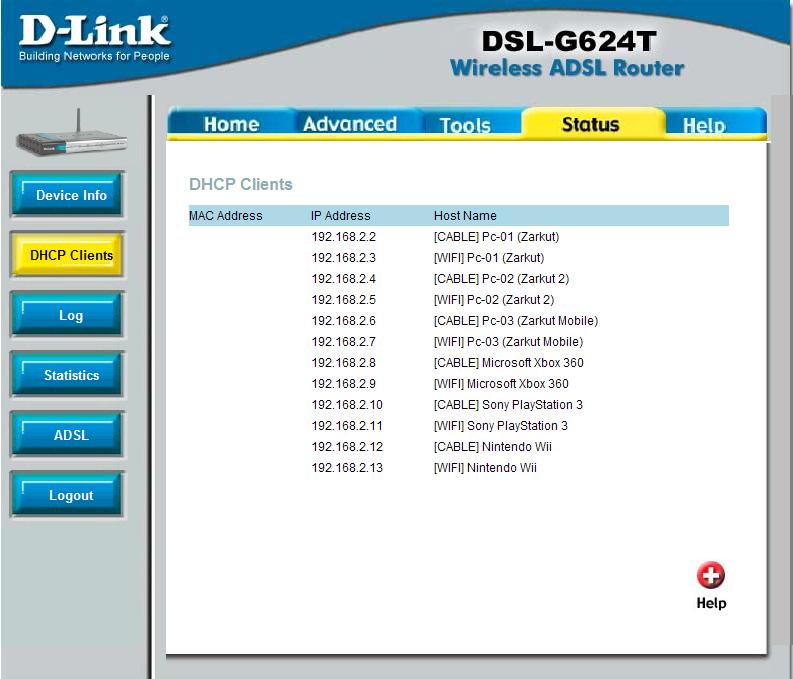Select IP address 192.168.2.7

click(x=343, y=342)
